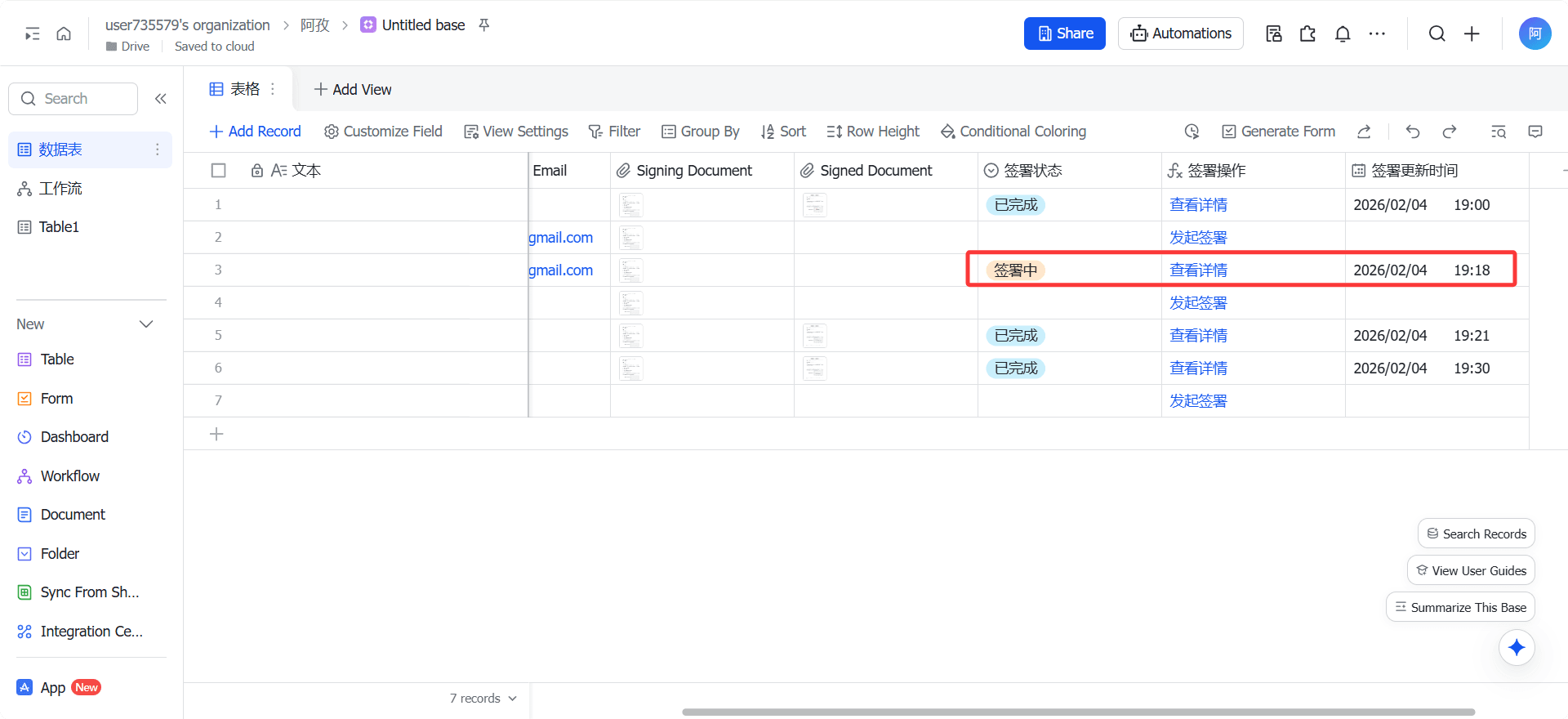The image size is (1568, 719).
Task: Click the sidebar Search input field
Action: pyautogui.click(x=73, y=99)
